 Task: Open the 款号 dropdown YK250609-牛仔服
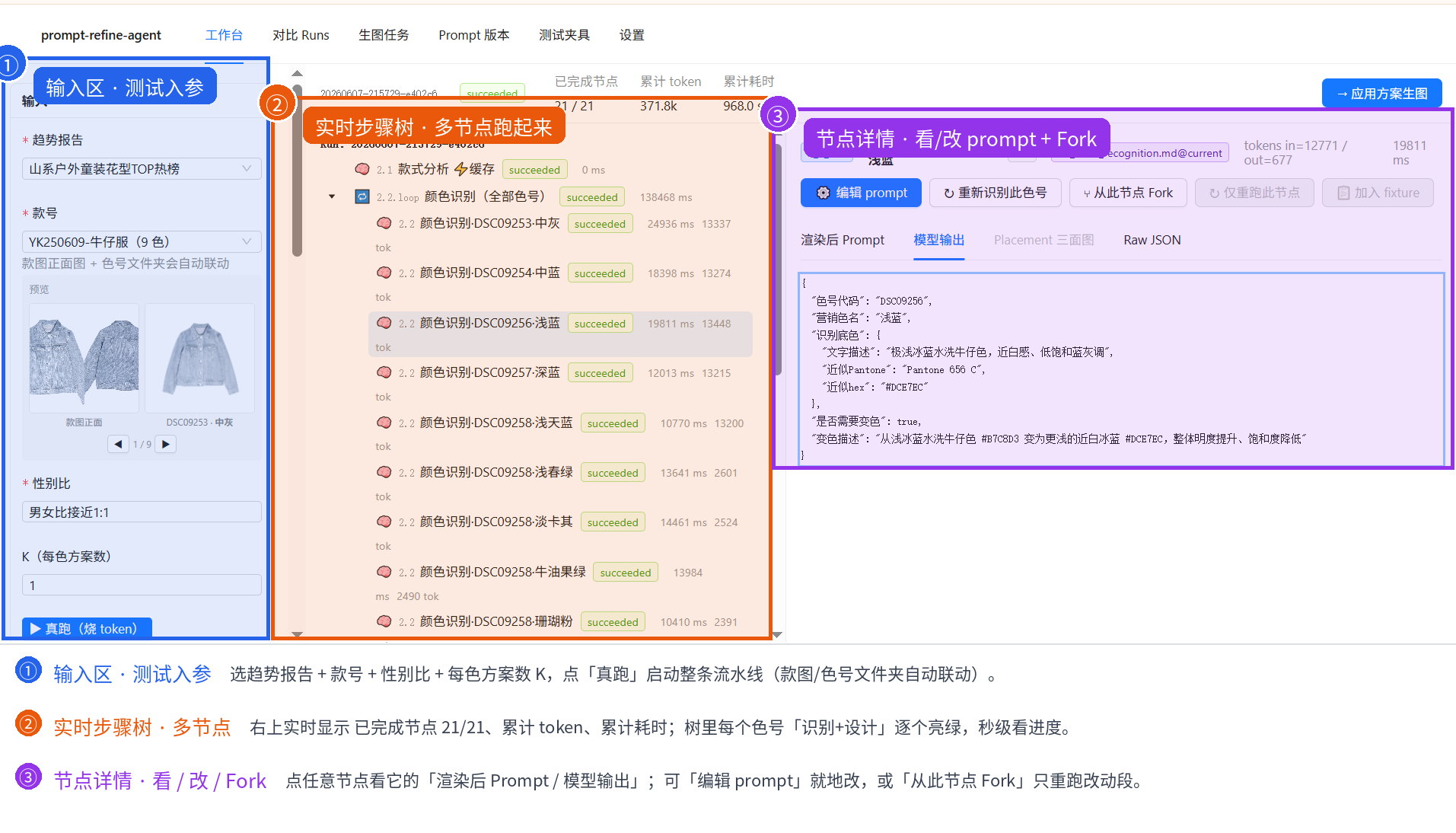pyautogui.click(x=142, y=242)
